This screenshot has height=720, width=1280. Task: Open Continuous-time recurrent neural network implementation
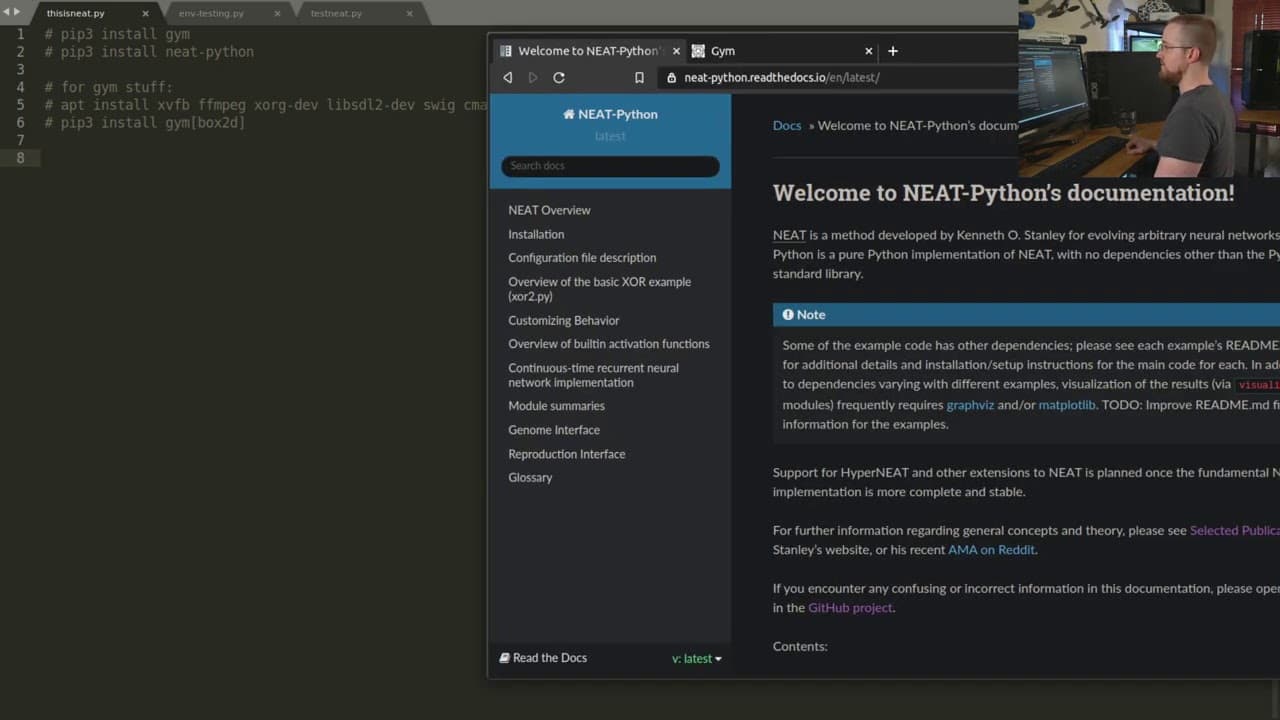[x=593, y=375]
